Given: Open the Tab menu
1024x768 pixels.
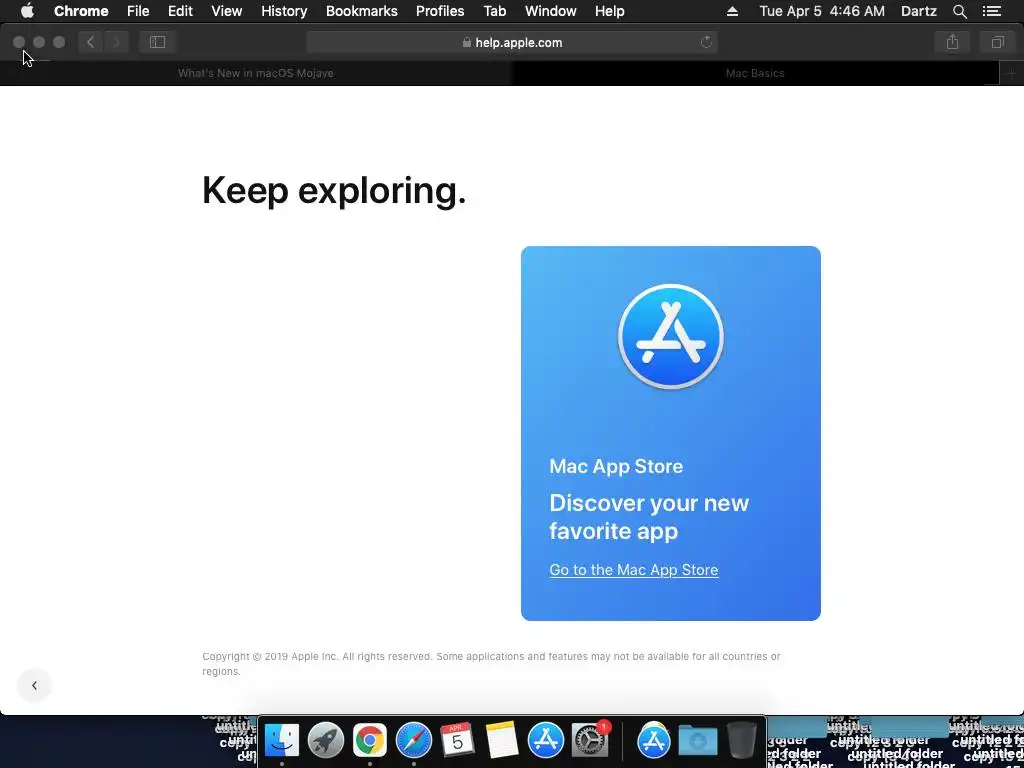Looking at the screenshot, I should (494, 11).
